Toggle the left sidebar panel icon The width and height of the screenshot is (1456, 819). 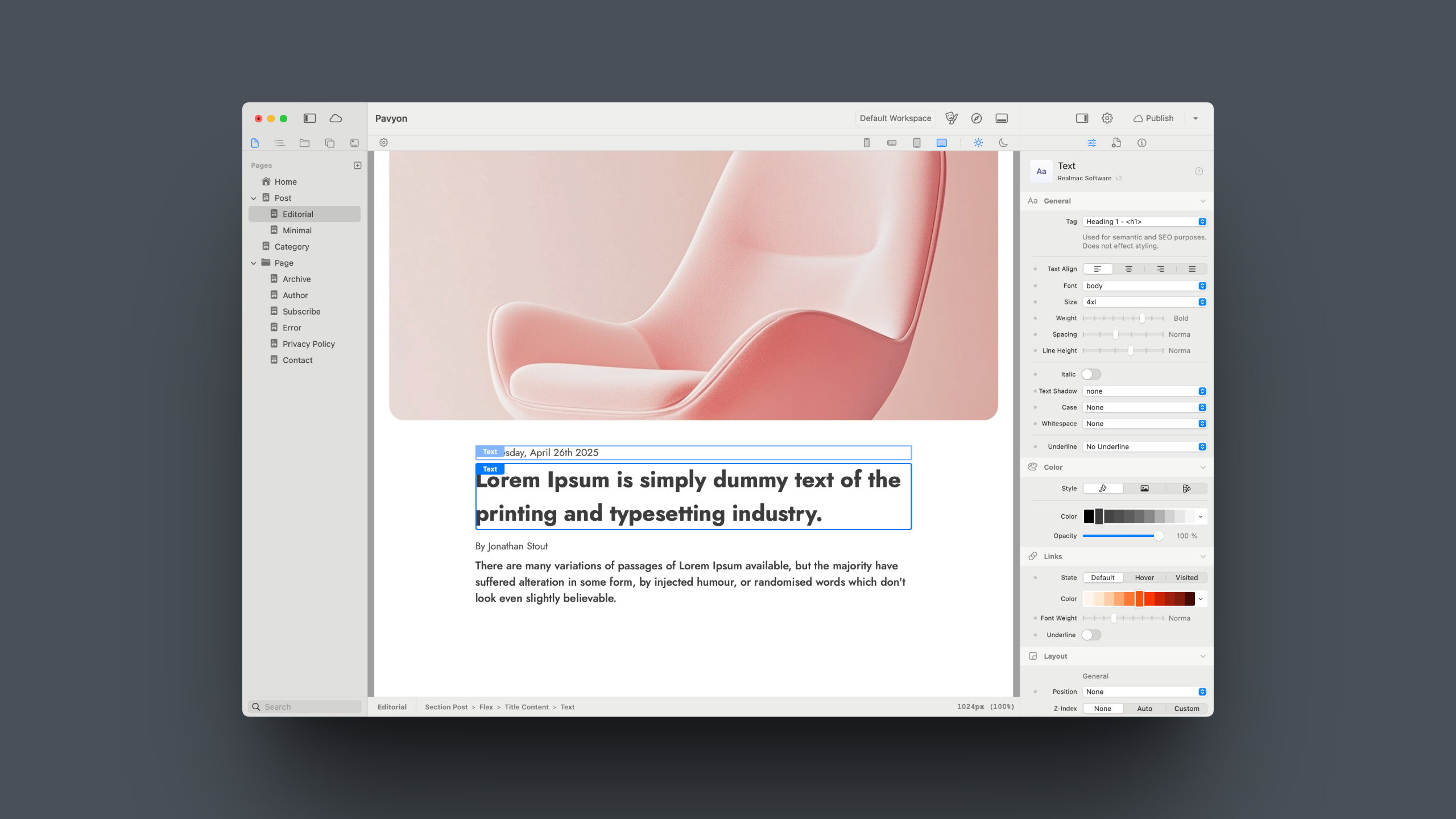pyautogui.click(x=309, y=118)
